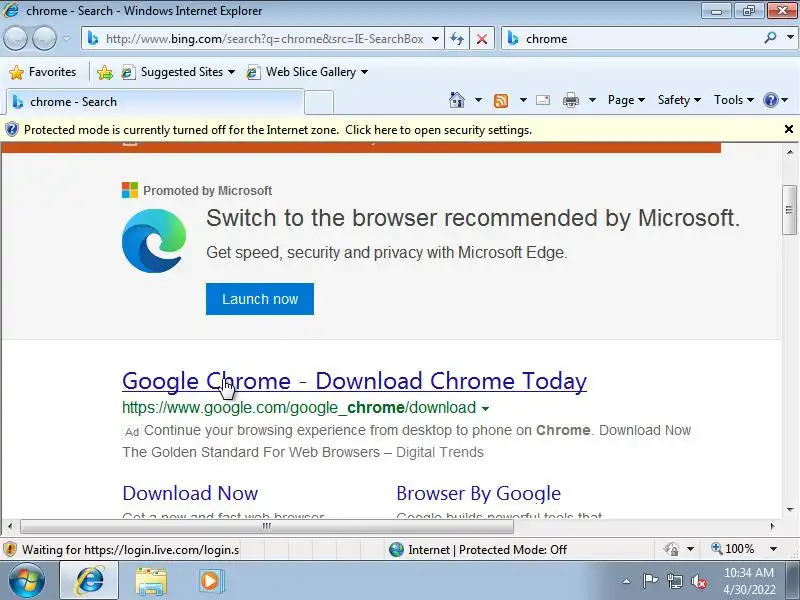
Task: Click the network tray icon
Action: point(674,581)
